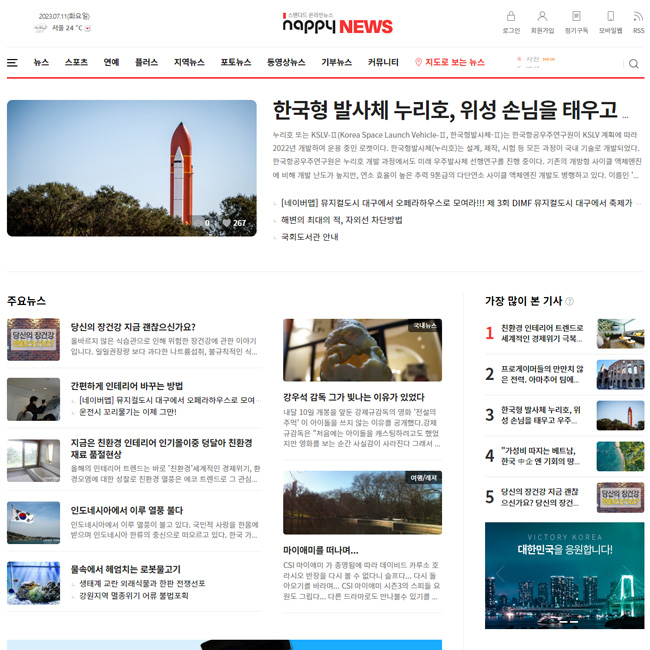650x650 pixels.
Task: Open the 플러스 menu
Action: 146,62
